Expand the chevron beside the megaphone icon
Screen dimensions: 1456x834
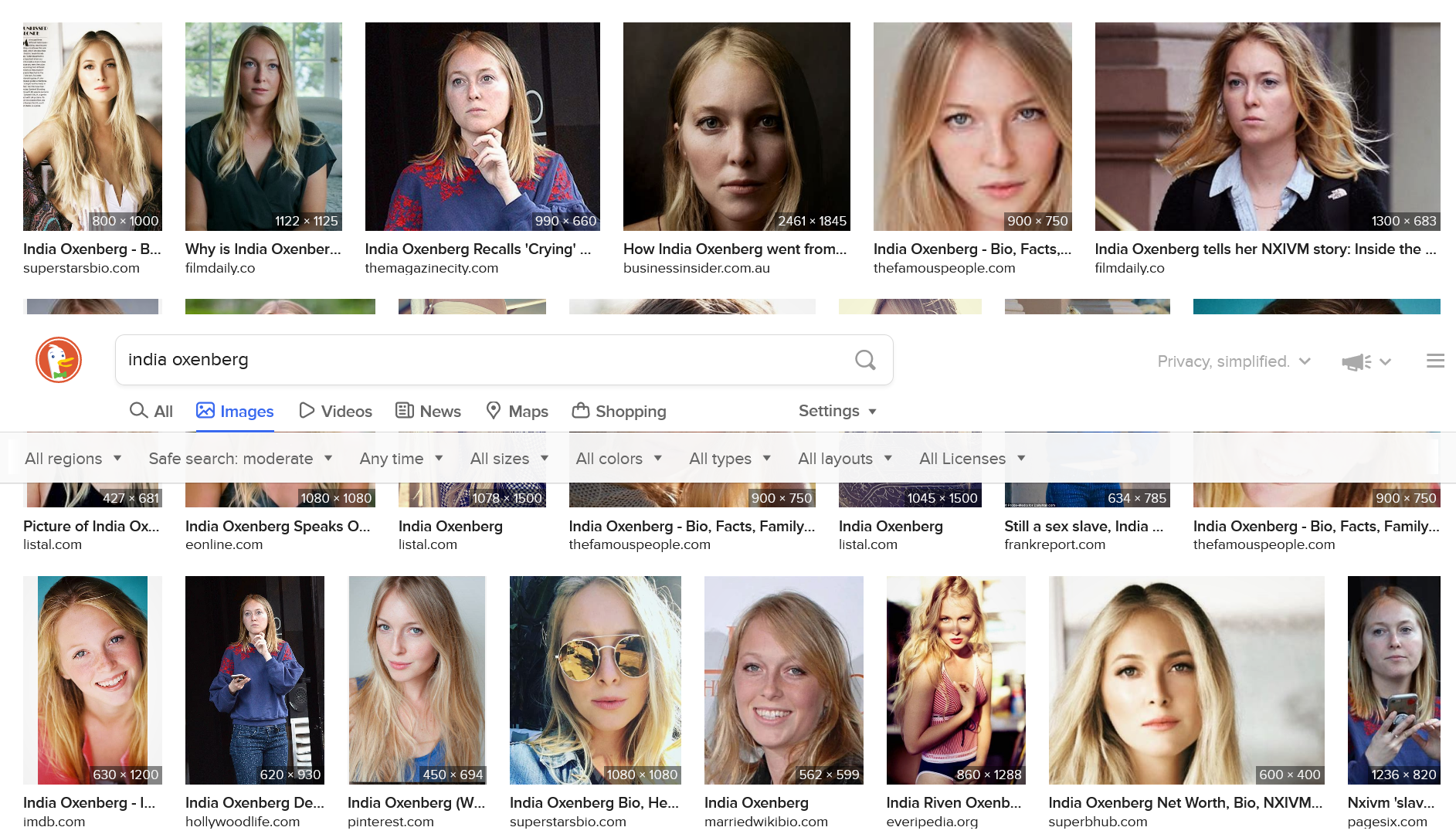(1386, 361)
